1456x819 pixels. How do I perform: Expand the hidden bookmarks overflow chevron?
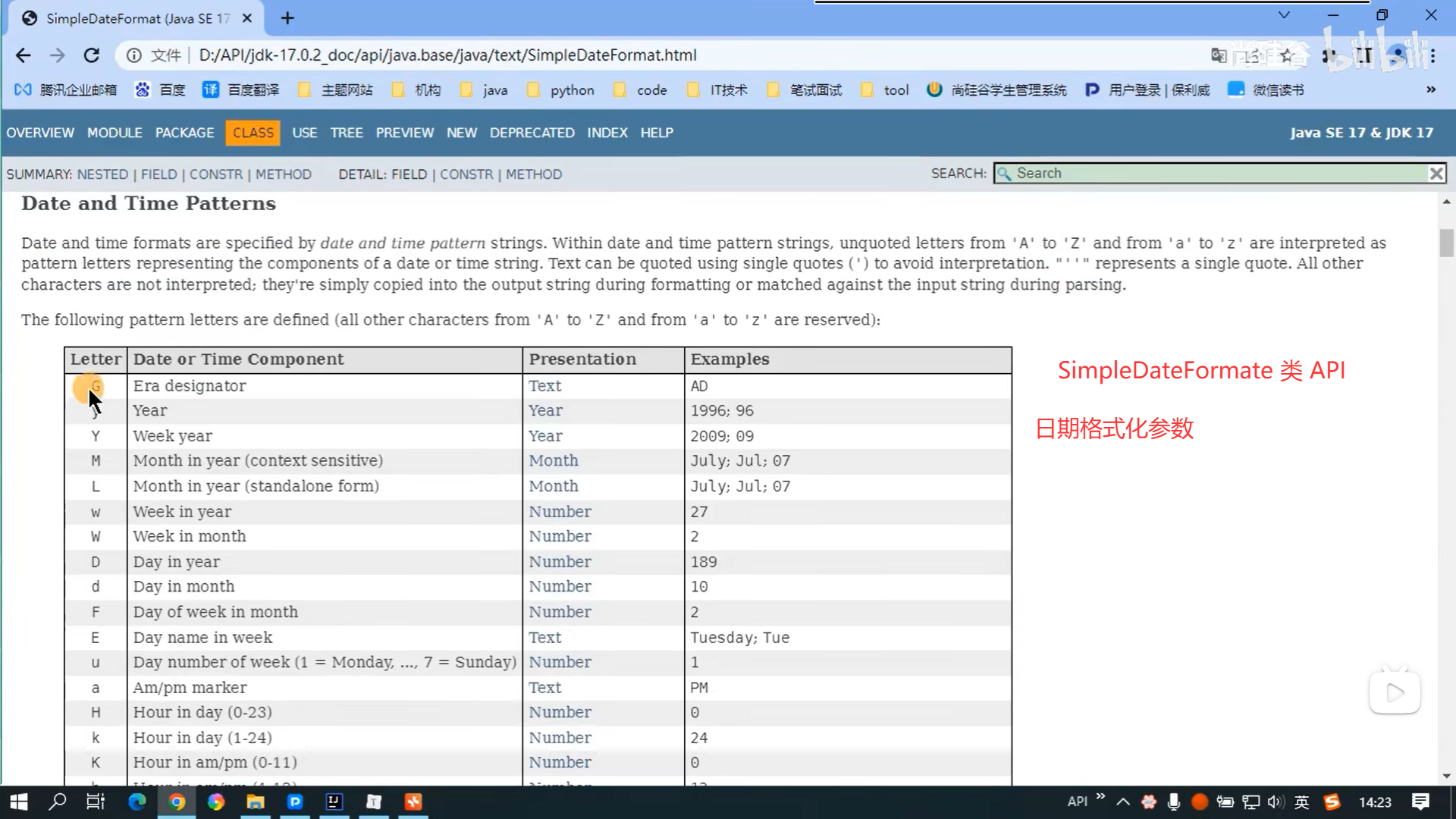[x=1431, y=89]
